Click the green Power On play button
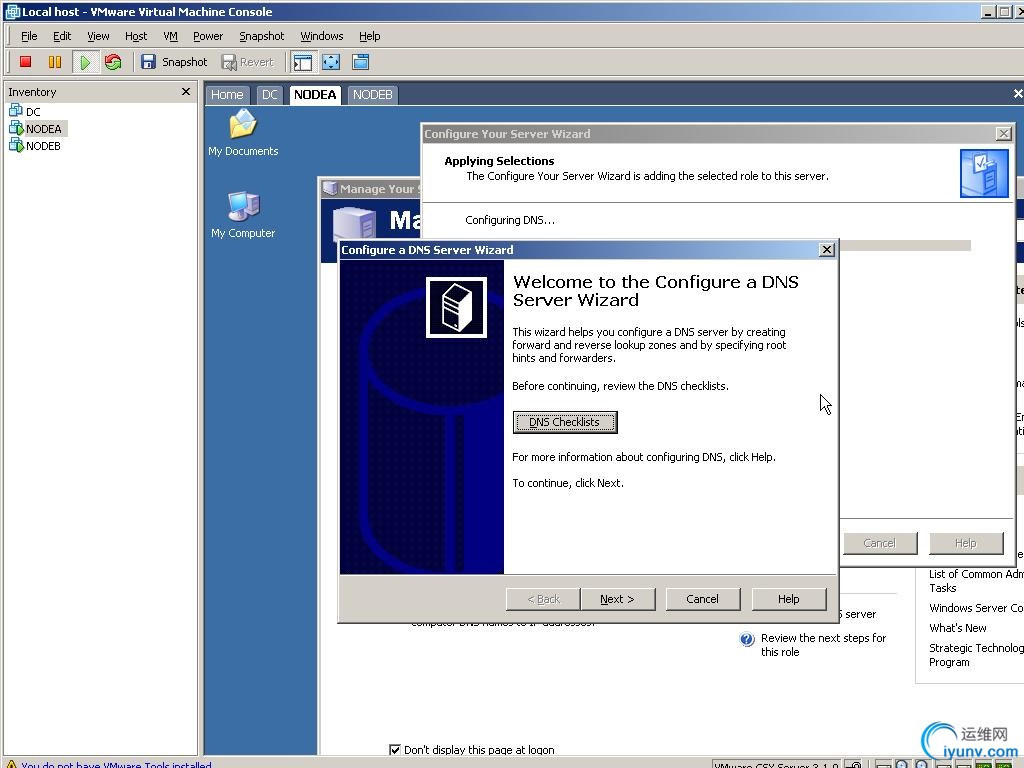Viewport: 1024px width, 768px height. click(x=85, y=62)
